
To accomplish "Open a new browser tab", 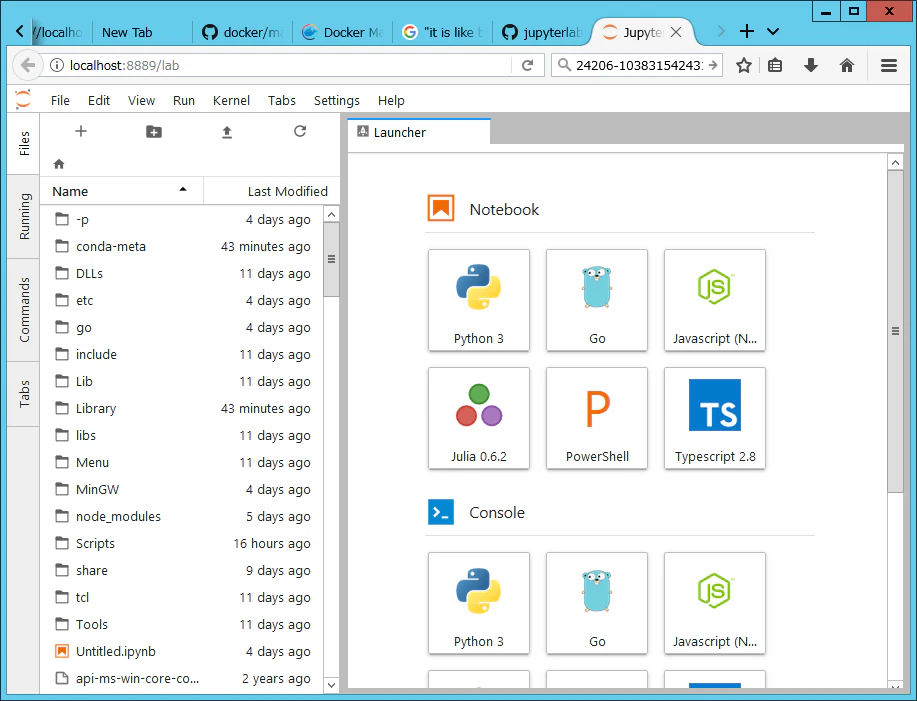I will click(747, 32).
